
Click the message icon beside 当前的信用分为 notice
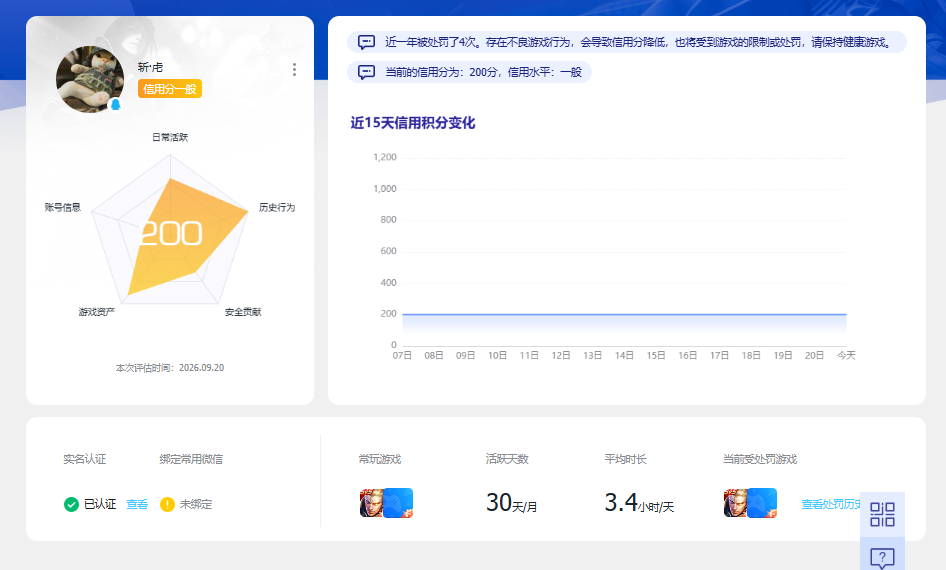tap(366, 72)
